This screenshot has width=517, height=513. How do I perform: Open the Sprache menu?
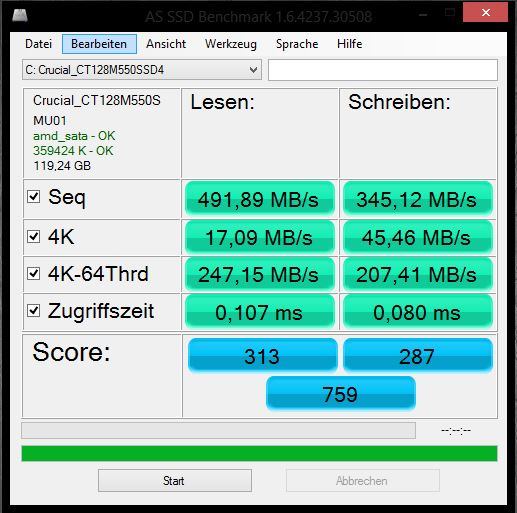pyautogui.click(x=297, y=44)
